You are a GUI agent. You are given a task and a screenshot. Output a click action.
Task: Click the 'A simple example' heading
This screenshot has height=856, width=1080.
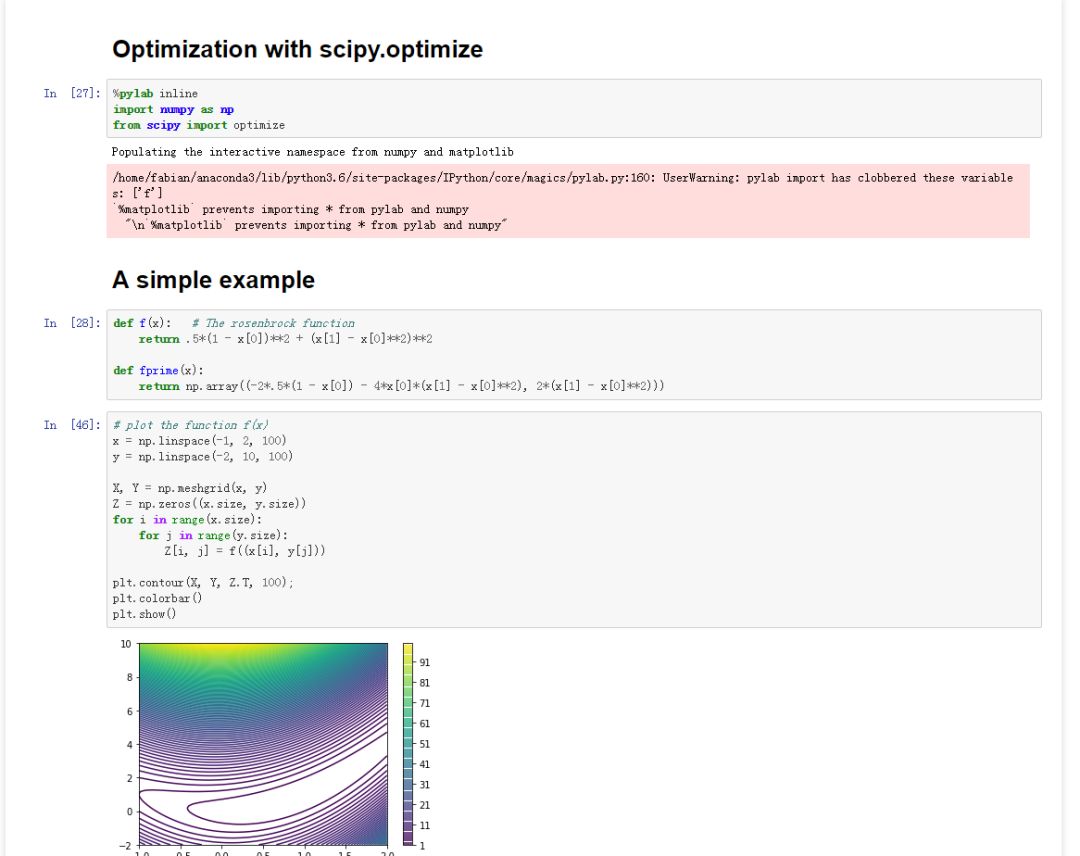[x=213, y=280]
